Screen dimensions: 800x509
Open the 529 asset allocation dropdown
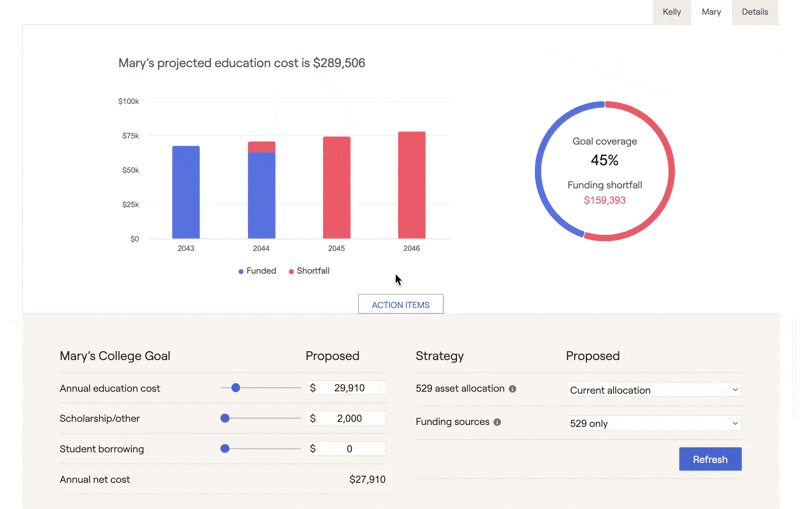(x=653, y=390)
